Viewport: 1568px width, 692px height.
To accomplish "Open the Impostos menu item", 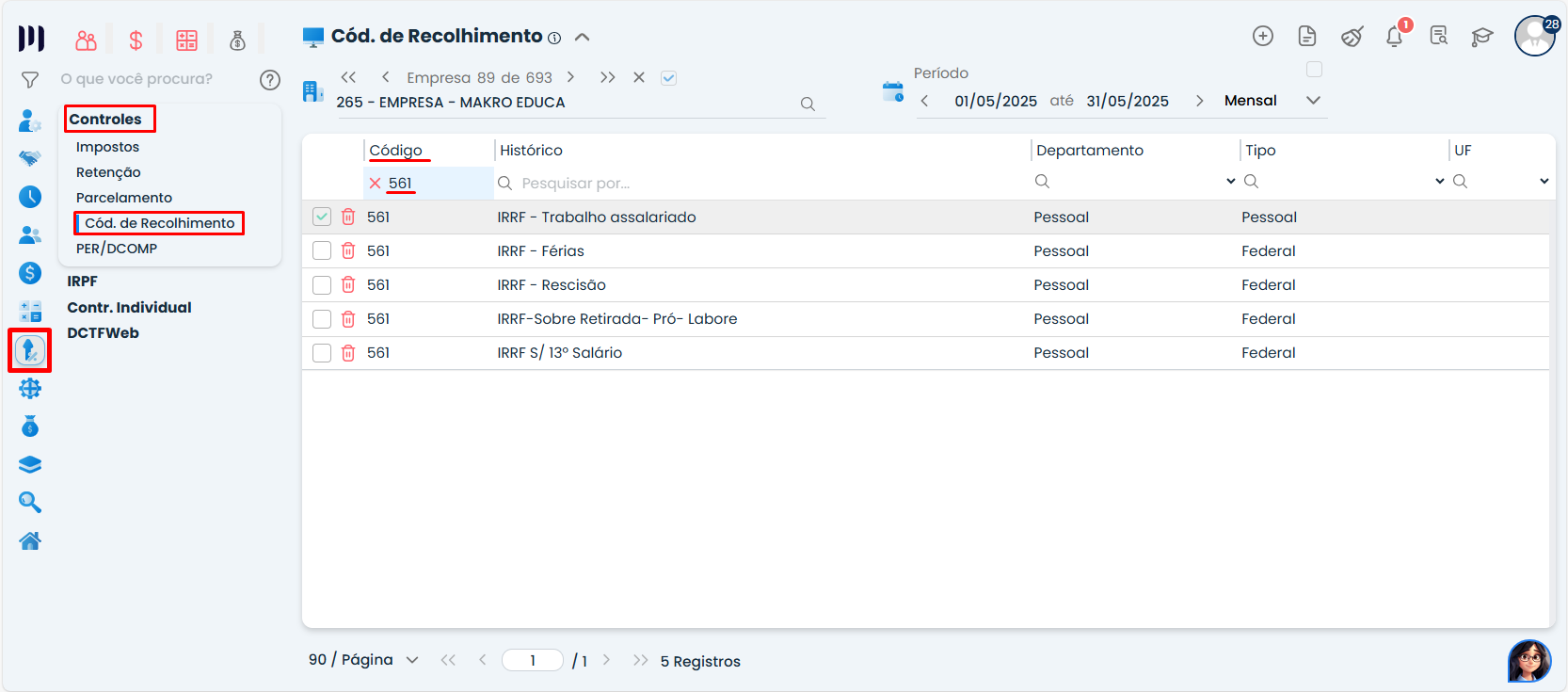I will [x=107, y=147].
